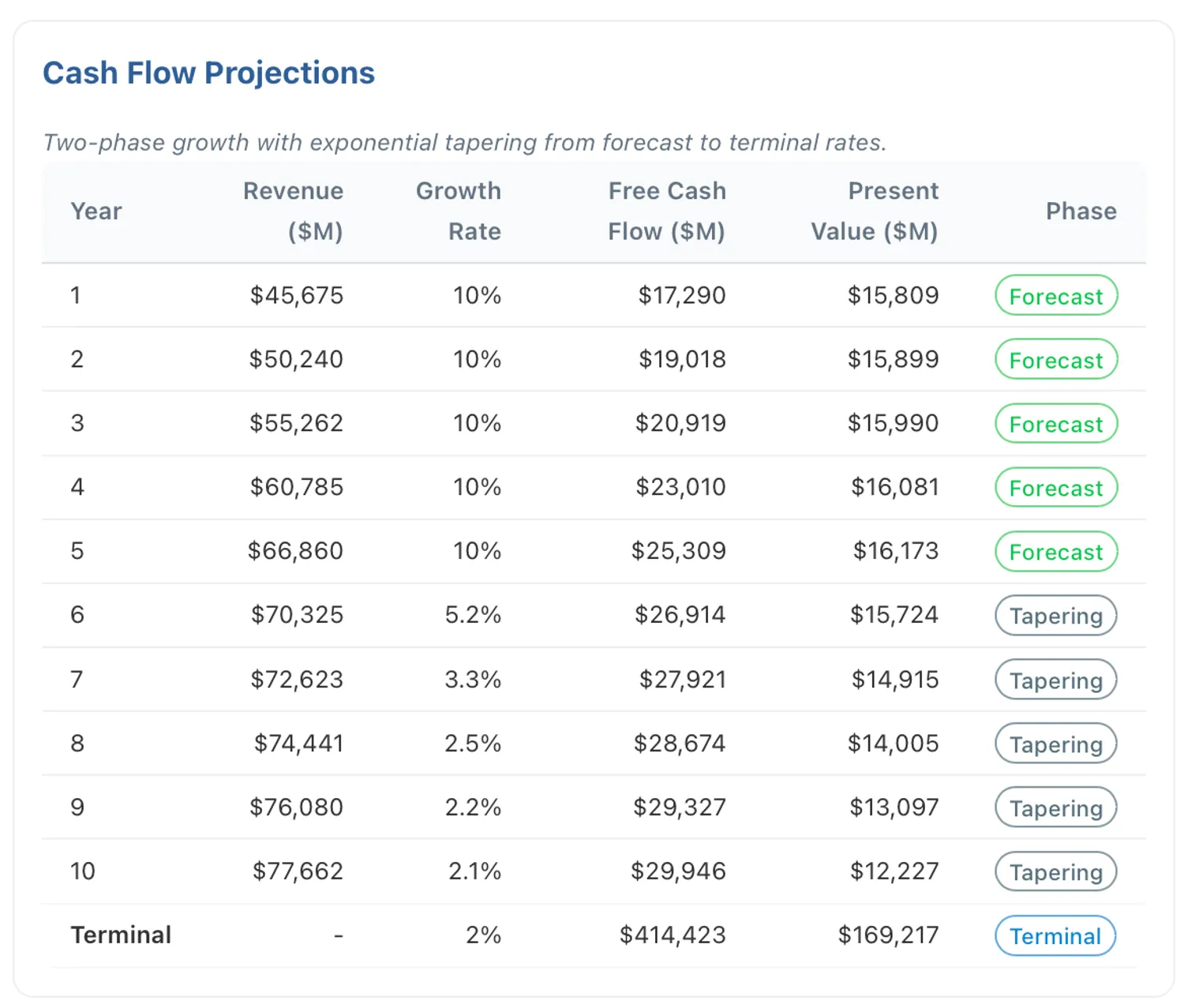Viewport: 1184px width, 1008px height.
Task: Click present value $13,097
Action: tap(894, 808)
